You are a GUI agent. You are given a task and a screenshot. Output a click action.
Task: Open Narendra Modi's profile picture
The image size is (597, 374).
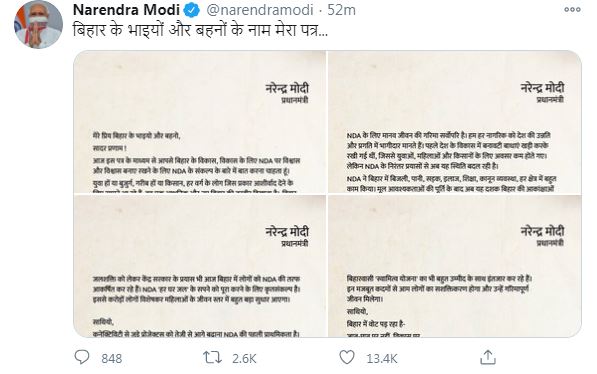pyautogui.click(x=38, y=24)
